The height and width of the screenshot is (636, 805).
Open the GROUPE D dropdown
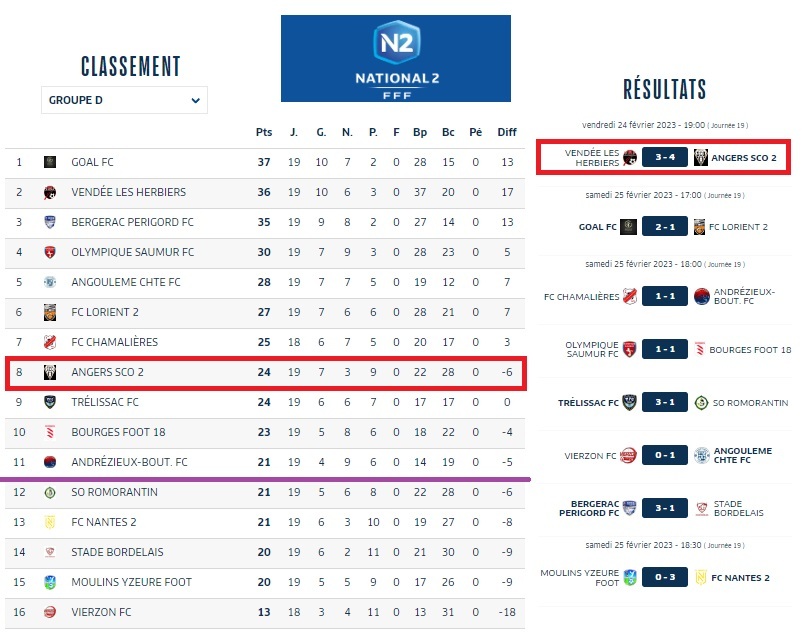(125, 100)
